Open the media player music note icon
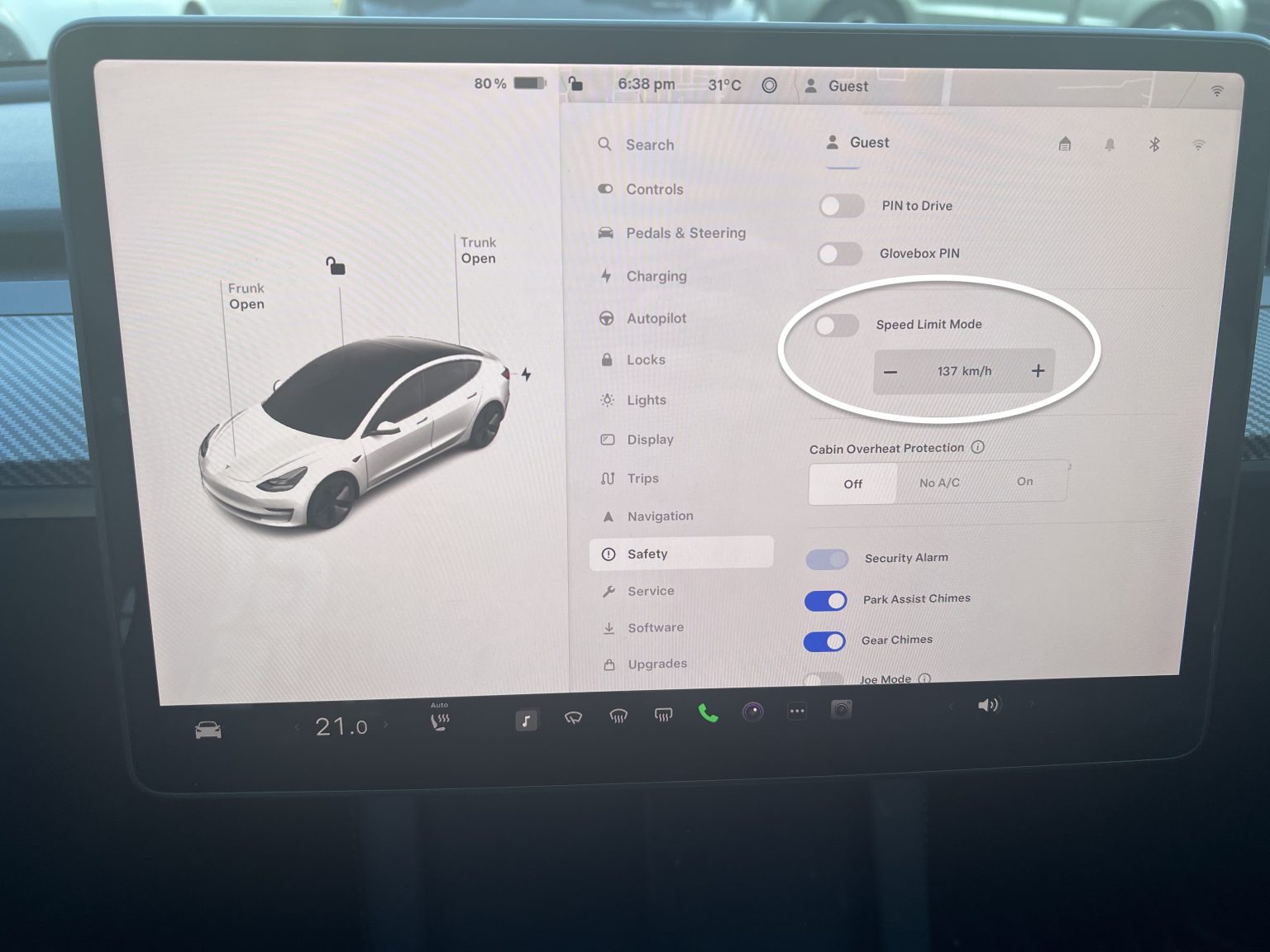 click(x=526, y=720)
